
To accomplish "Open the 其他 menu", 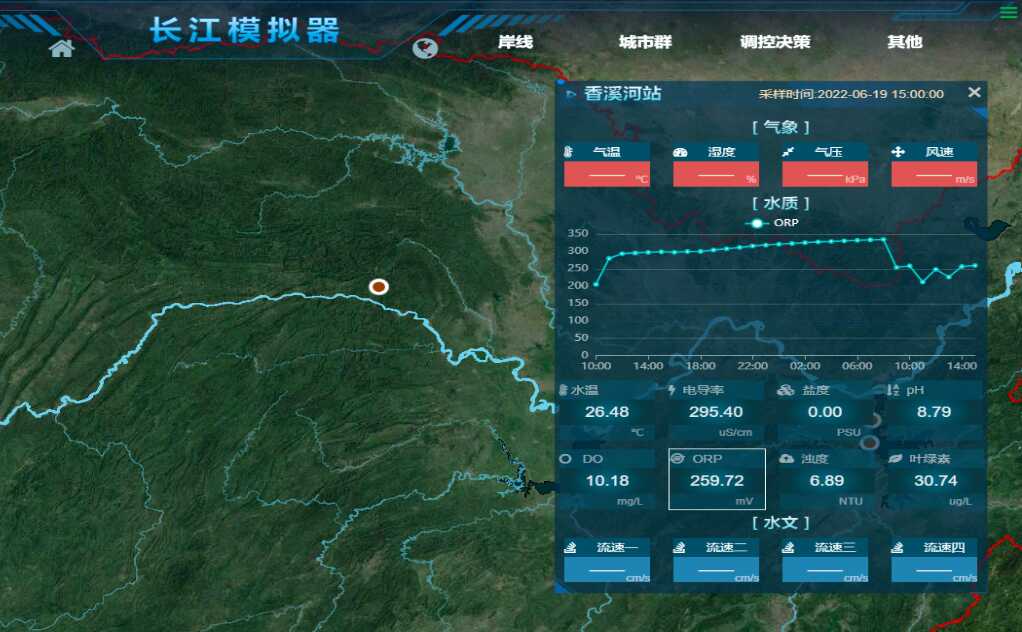I will [904, 42].
